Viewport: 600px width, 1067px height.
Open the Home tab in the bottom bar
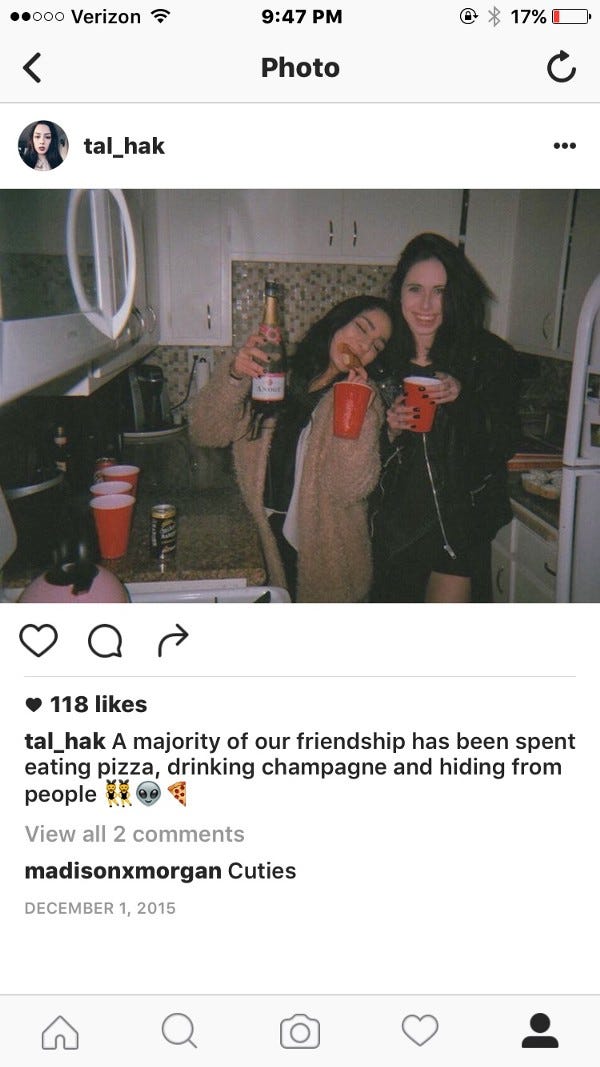[60, 1032]
